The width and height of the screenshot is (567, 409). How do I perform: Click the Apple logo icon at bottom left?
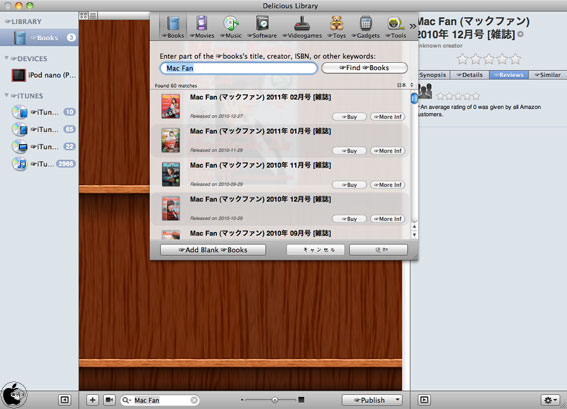coord(13,395)
